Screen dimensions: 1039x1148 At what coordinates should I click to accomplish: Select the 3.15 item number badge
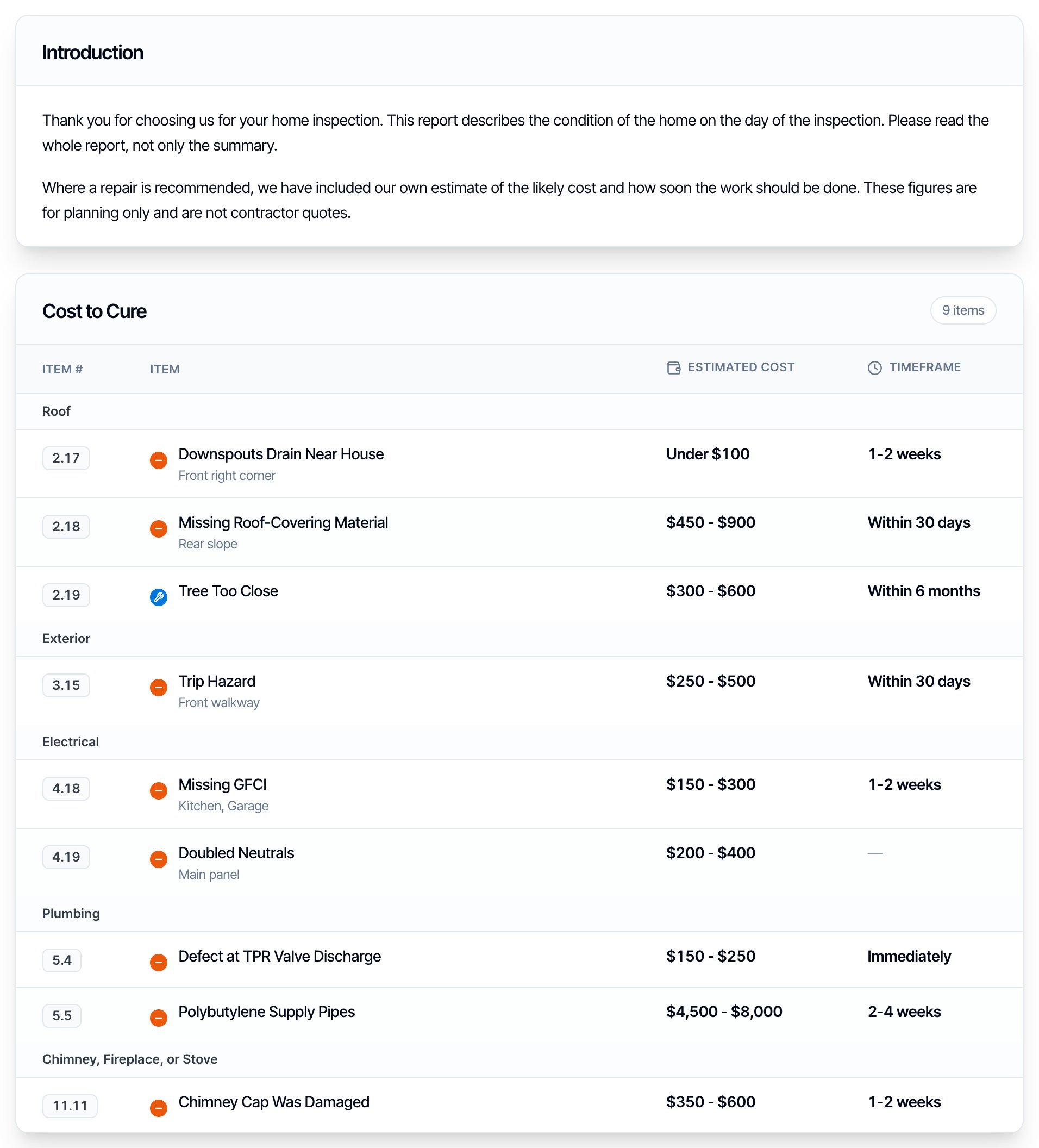tap(66, 685)
